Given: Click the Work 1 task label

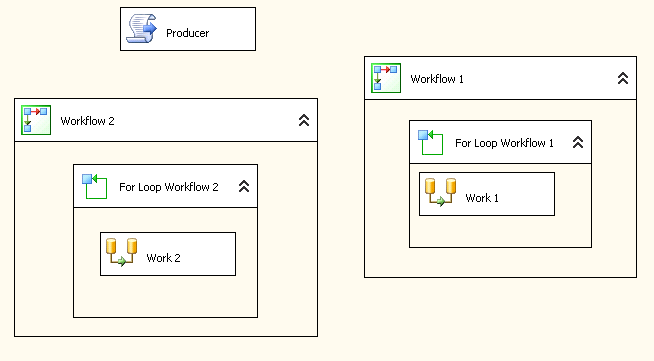Looking at the screenshot, I should pyautogui.click(x=482, y=198).
